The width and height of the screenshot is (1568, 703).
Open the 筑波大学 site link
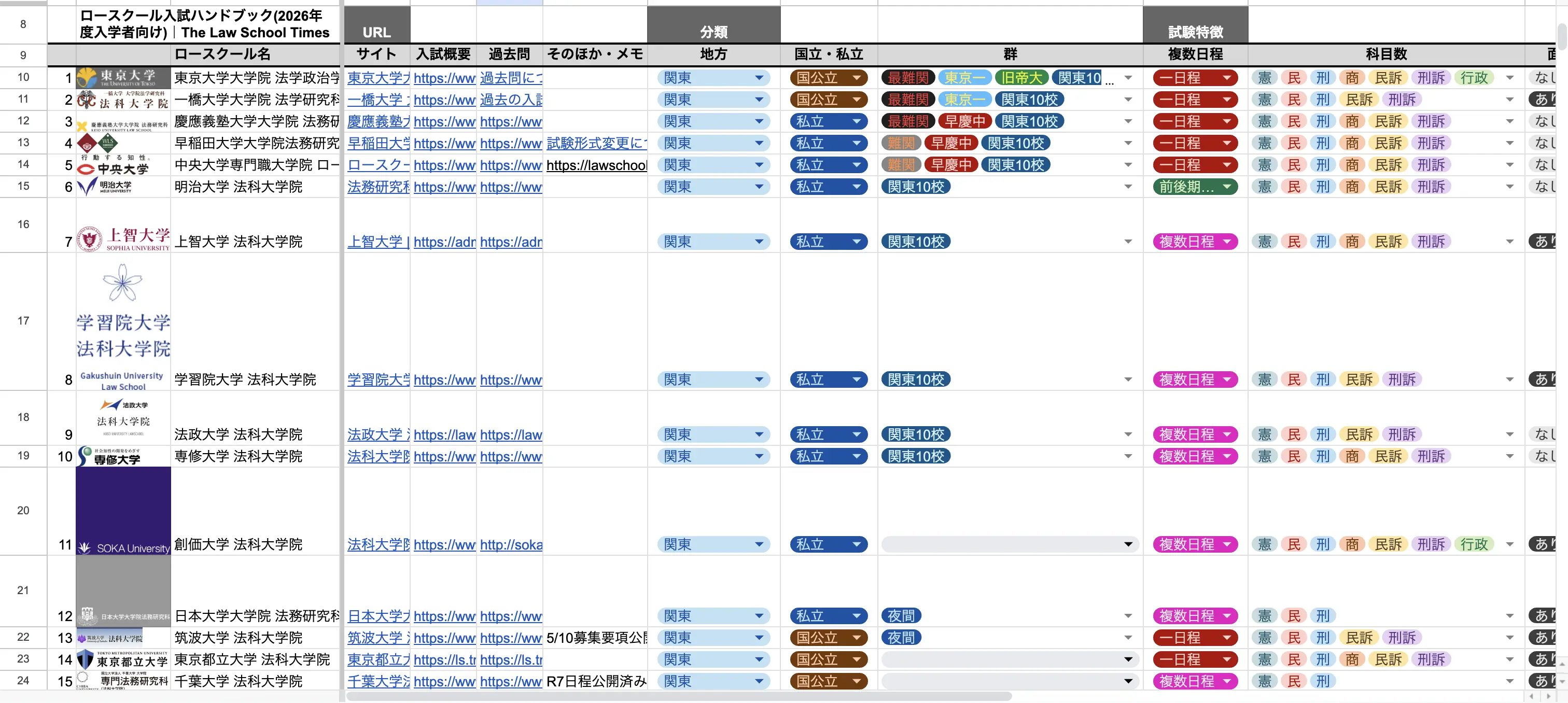coord(379,638)
